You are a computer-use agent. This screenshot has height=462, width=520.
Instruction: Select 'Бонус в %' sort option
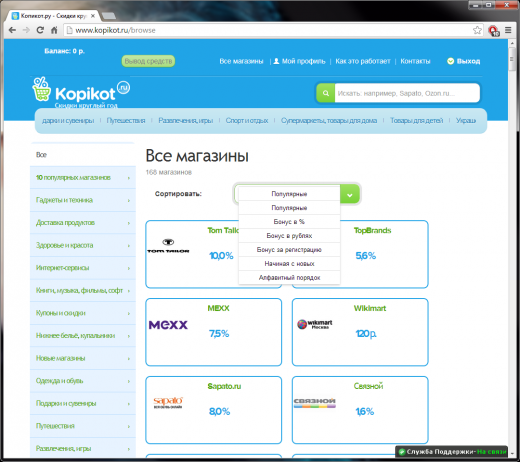click(x=289, y=222)
